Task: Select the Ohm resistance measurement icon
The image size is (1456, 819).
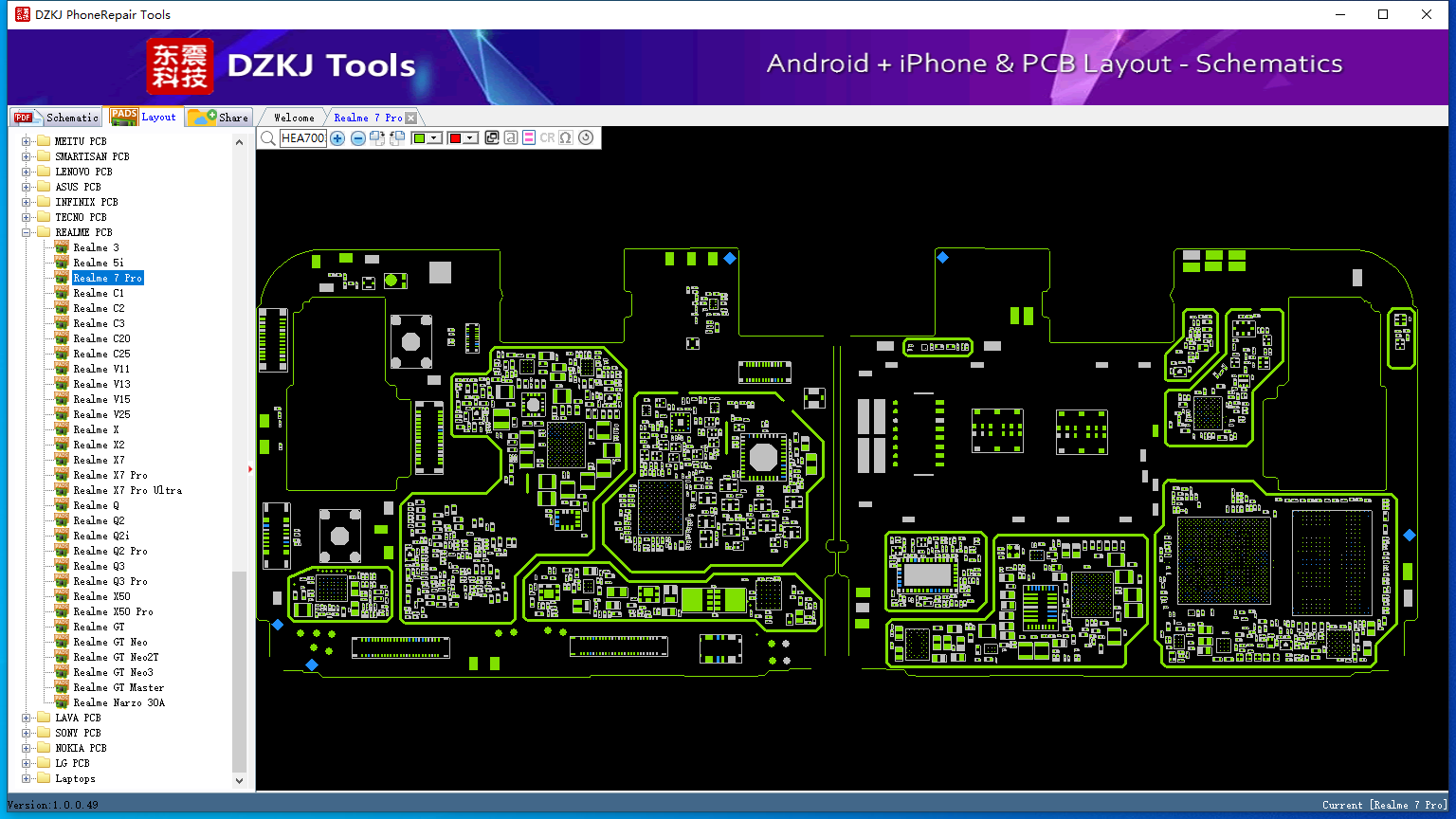Action: click(x=566, y=137)
